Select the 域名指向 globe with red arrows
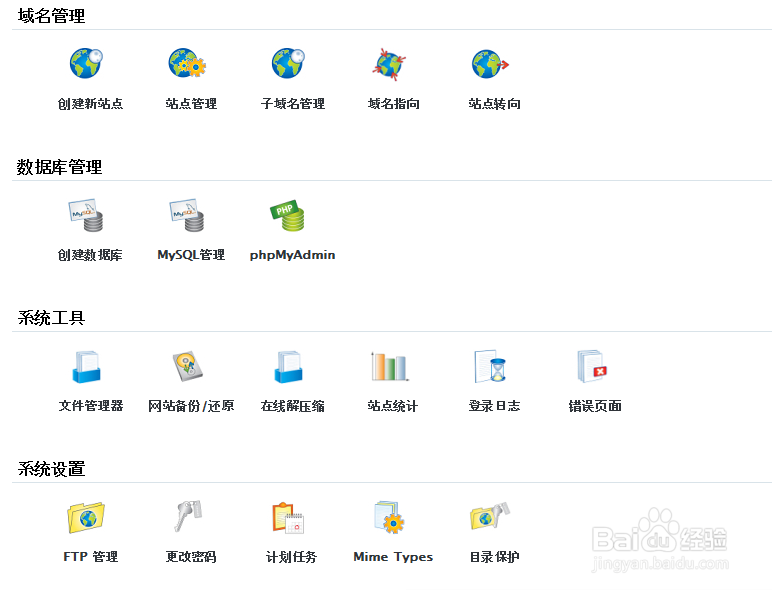This screenshot has width=772, height=590. (389, 64)
